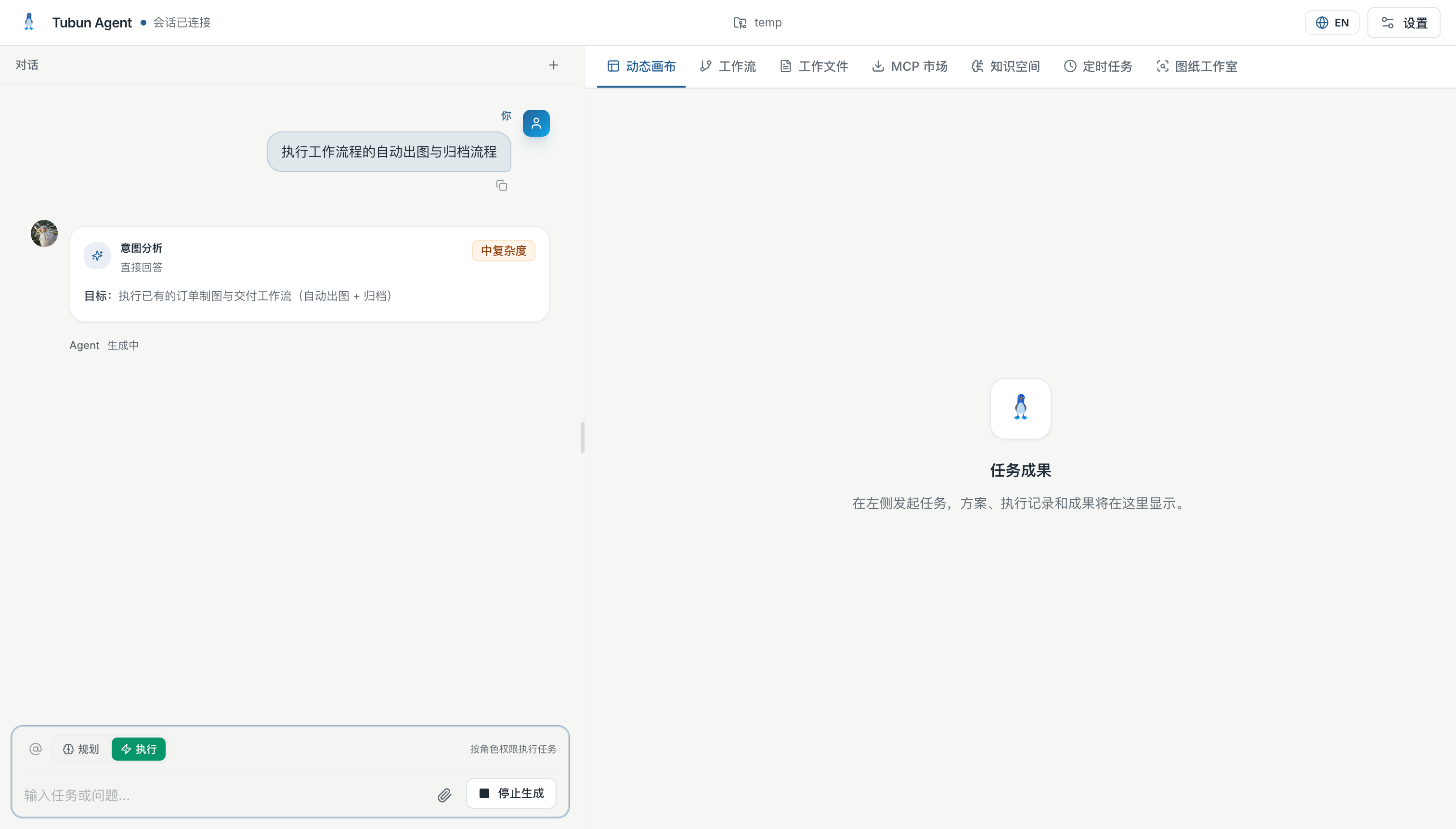The image size is (1456, 829).
Task: Click the 意图分析 card title
Action: click(141, 248)
